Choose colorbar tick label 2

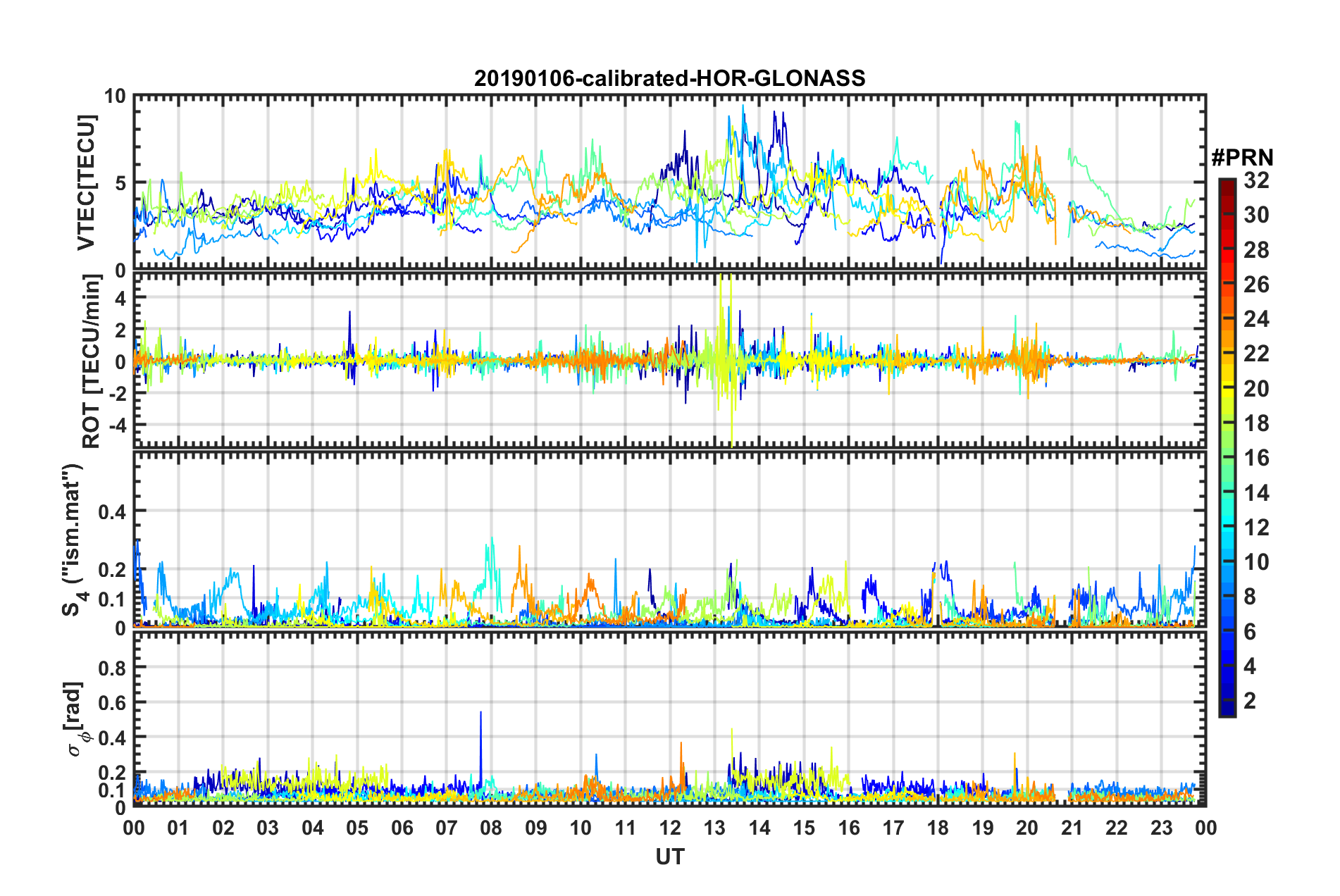[x=1250, y=700]
